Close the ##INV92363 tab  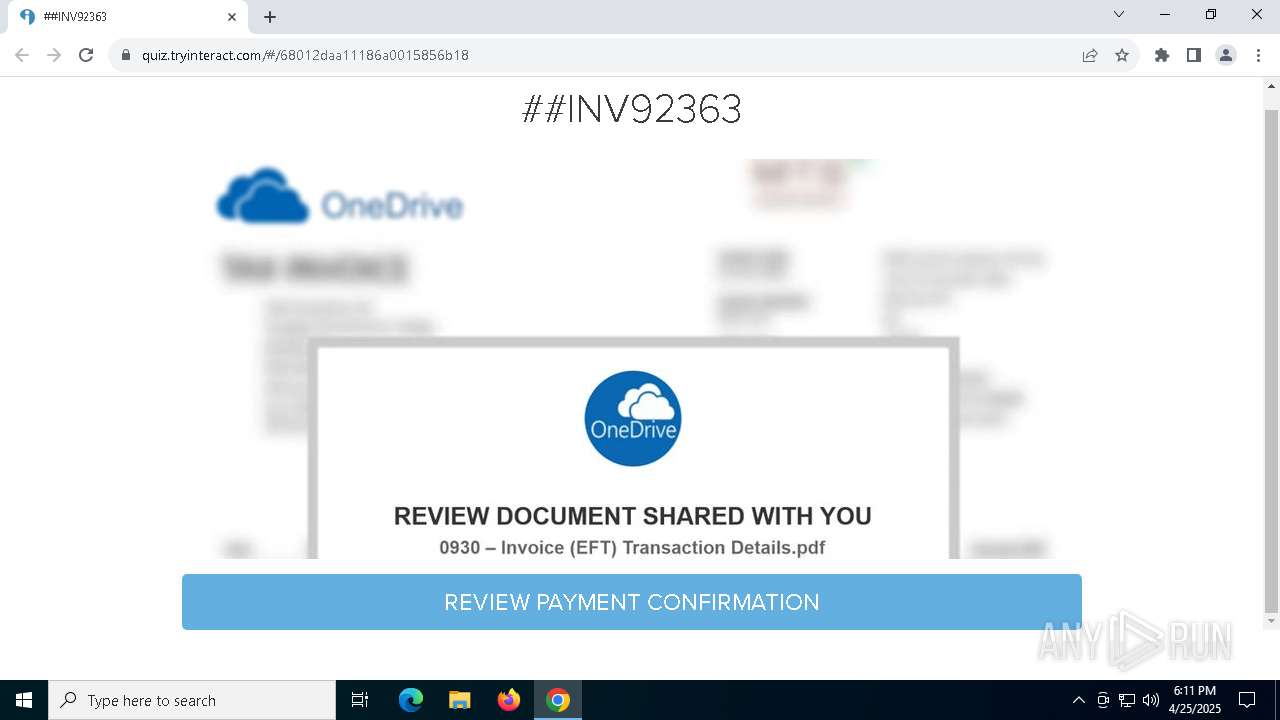click(x=232, y=17)
